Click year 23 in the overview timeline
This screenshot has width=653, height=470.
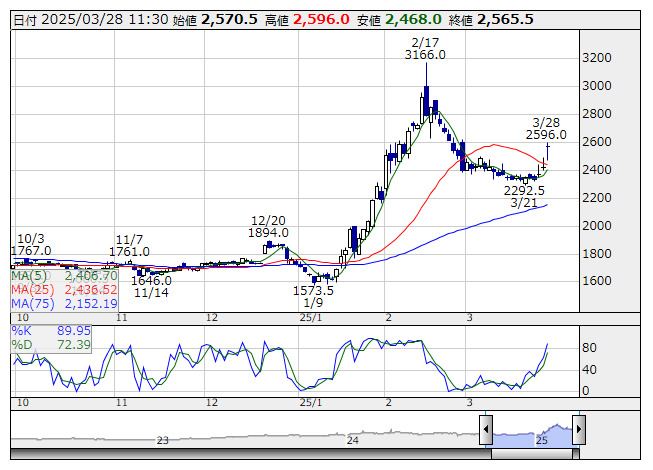(x=162, y=440)
